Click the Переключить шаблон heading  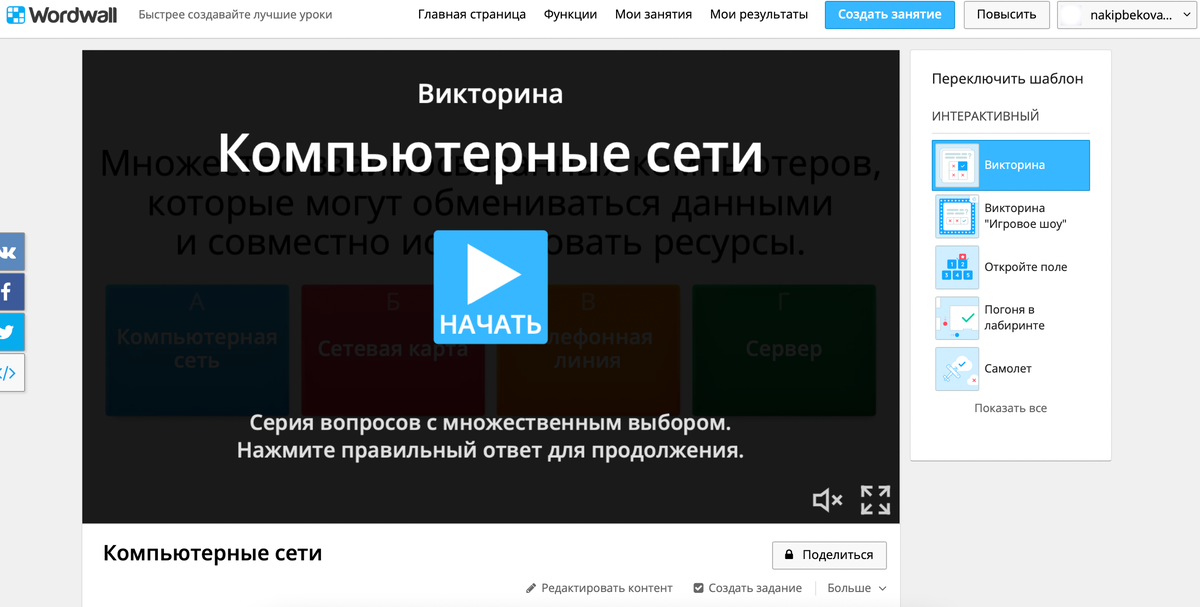click(1007, 78)
